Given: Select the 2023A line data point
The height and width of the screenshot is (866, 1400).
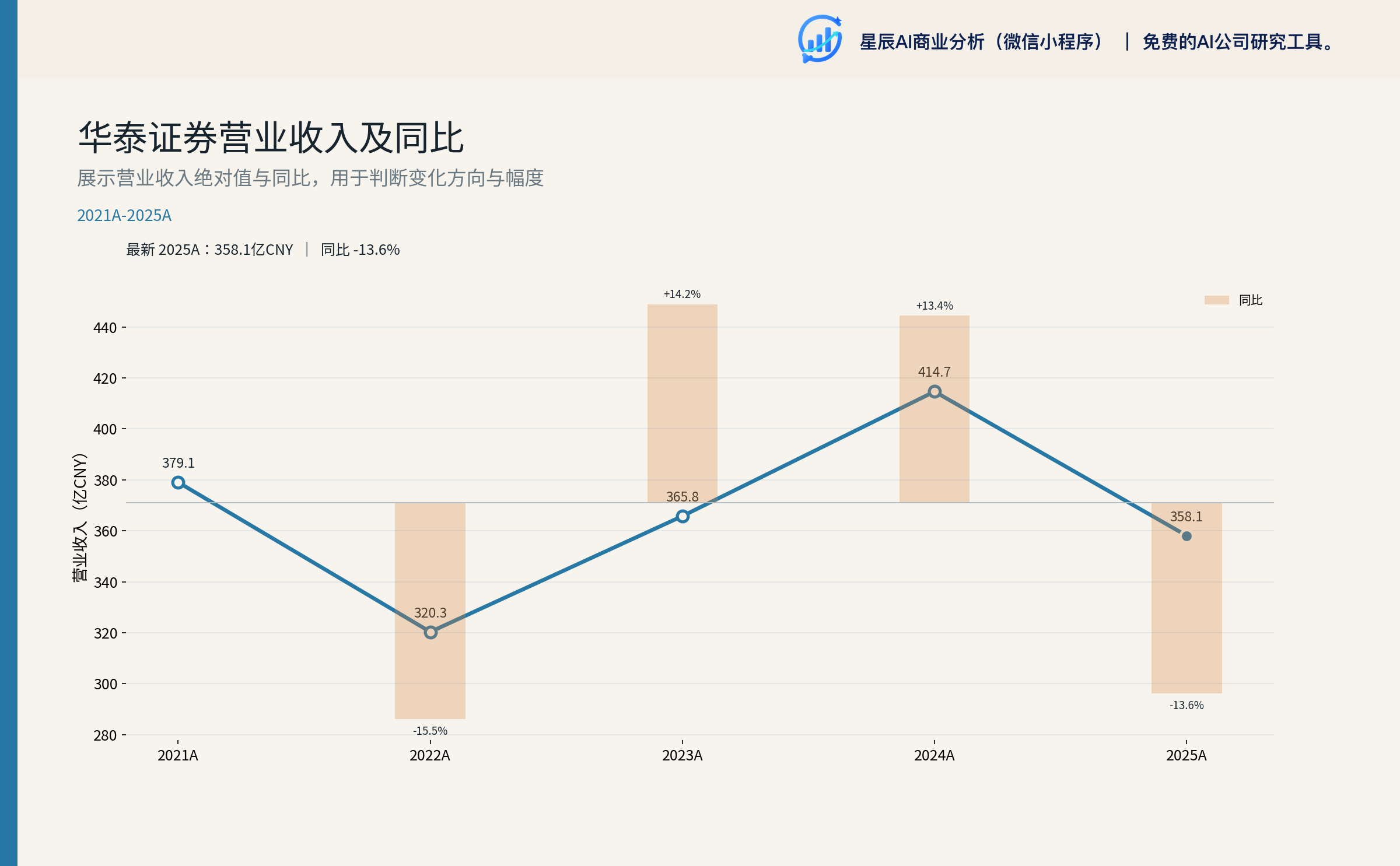Looking at the screenshot, I should tap(682, 516).
